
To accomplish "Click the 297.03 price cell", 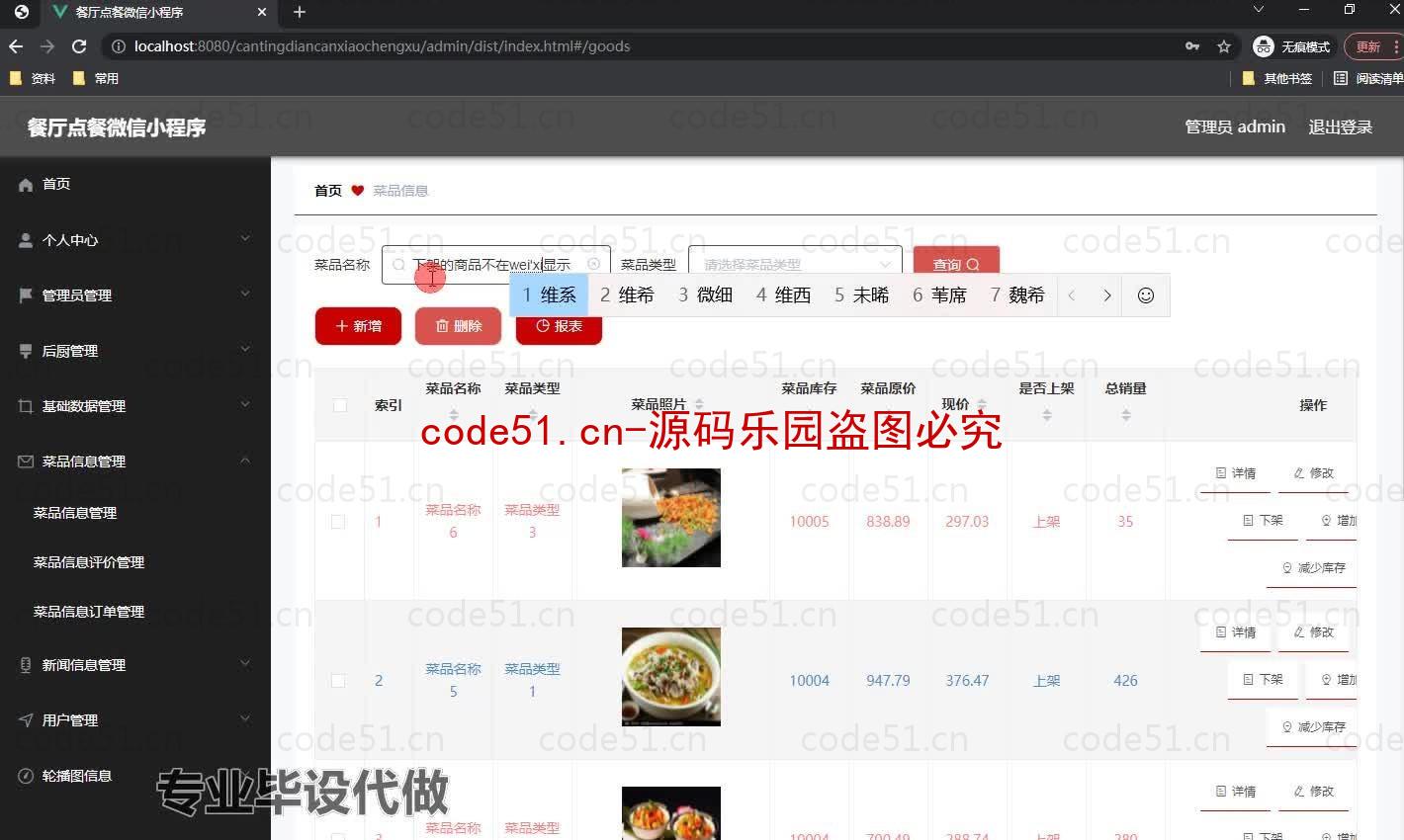I will pos(967,522).
